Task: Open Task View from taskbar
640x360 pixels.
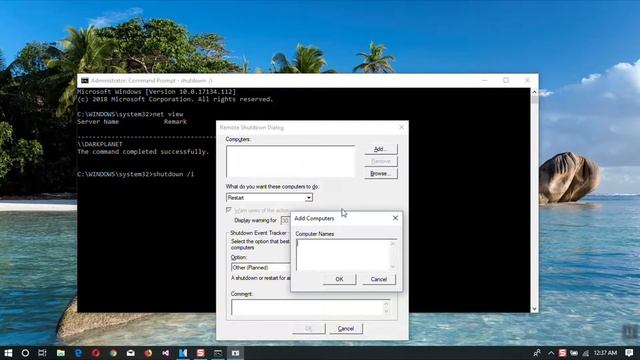Action: click(42, 353)
